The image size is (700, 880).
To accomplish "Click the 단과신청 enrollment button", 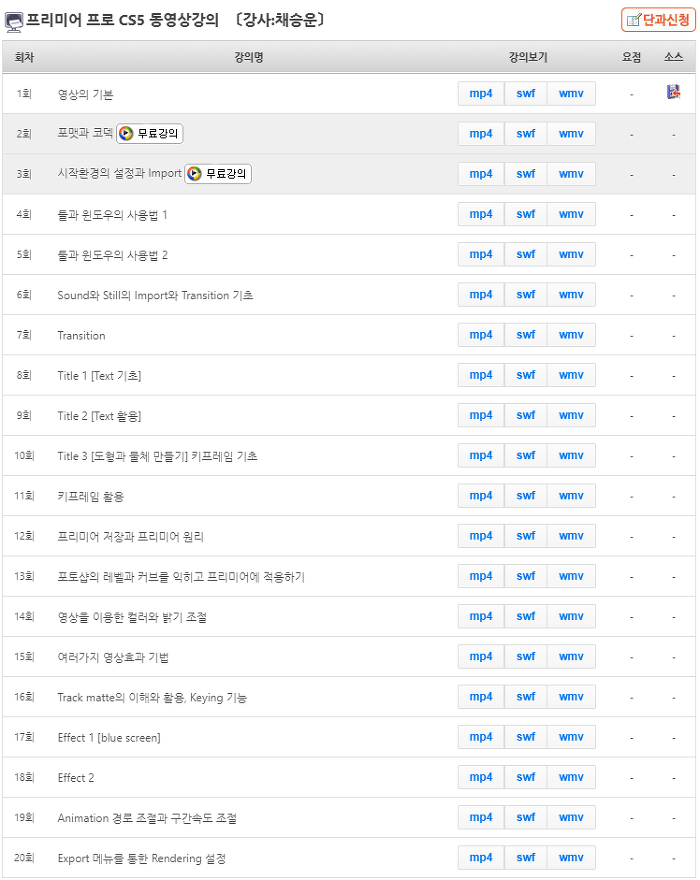I will [x=658, y=20].
